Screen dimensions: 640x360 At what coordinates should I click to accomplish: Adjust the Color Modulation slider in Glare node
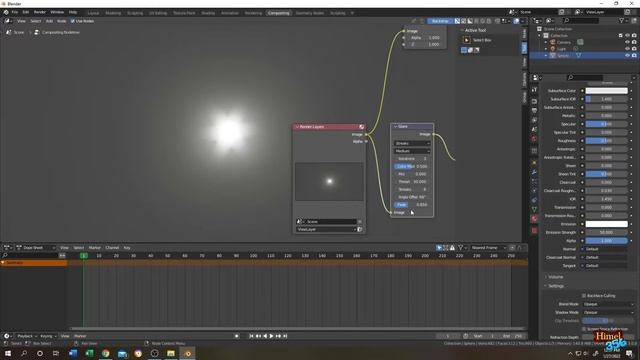tap(411, 166)
